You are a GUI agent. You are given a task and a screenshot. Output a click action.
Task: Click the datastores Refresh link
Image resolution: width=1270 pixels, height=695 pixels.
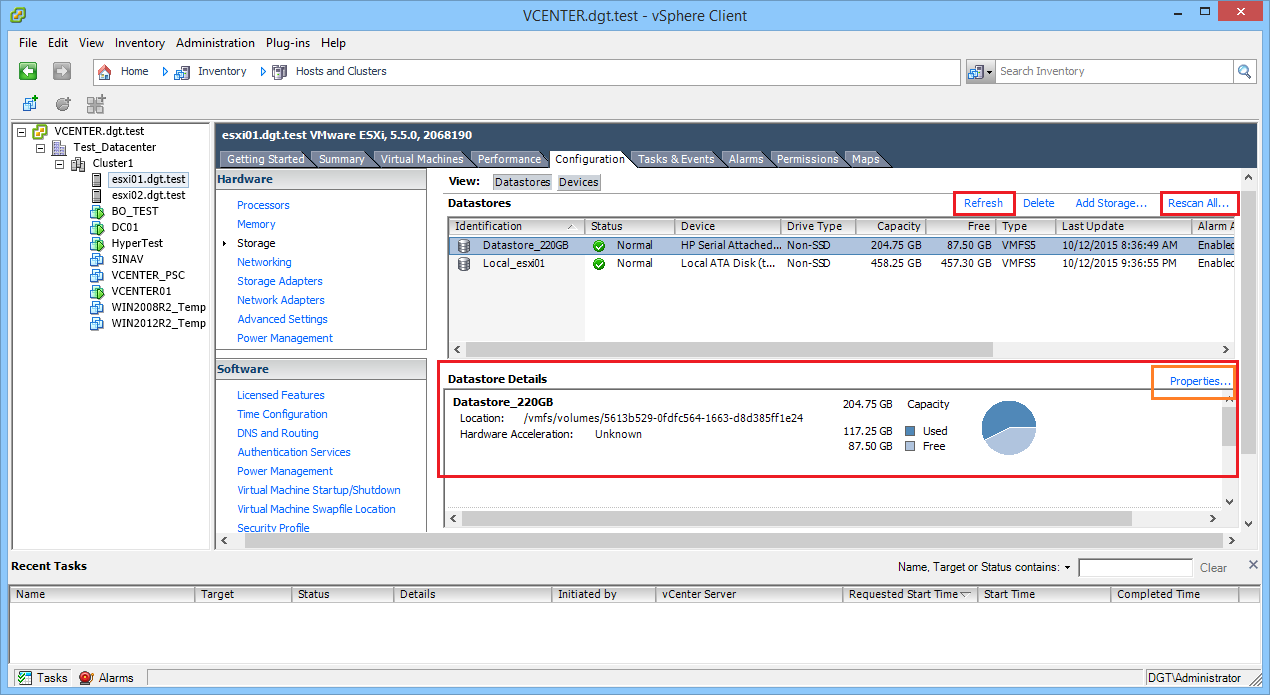983,203
